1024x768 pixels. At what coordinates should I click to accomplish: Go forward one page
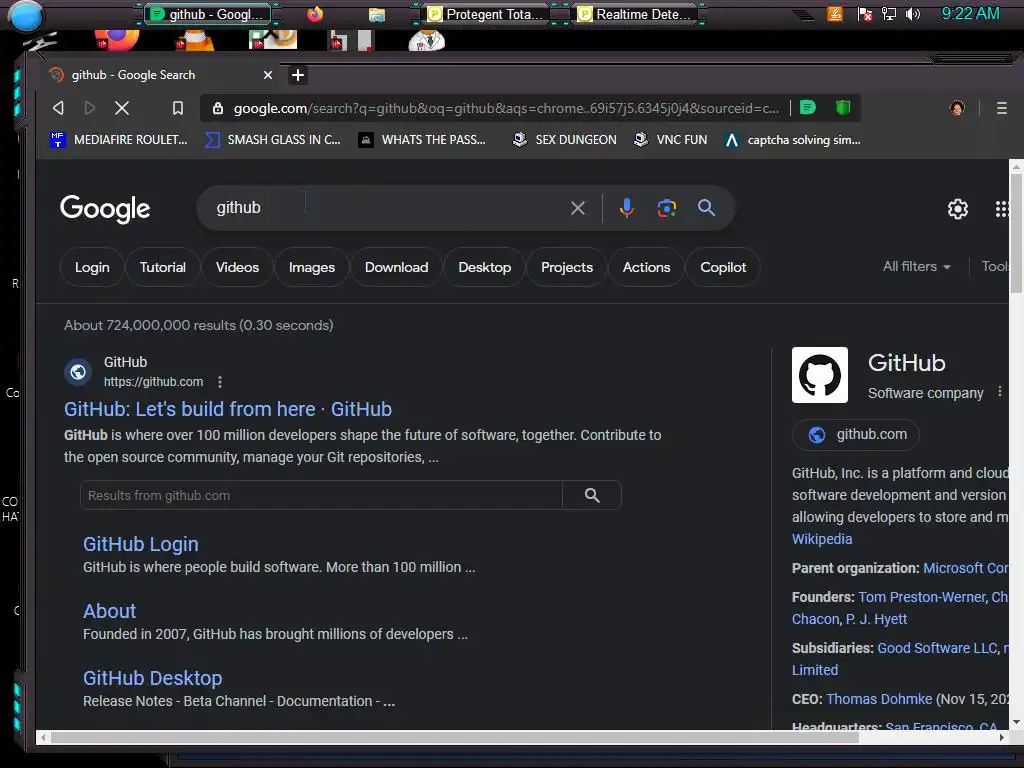pos(89,108)
